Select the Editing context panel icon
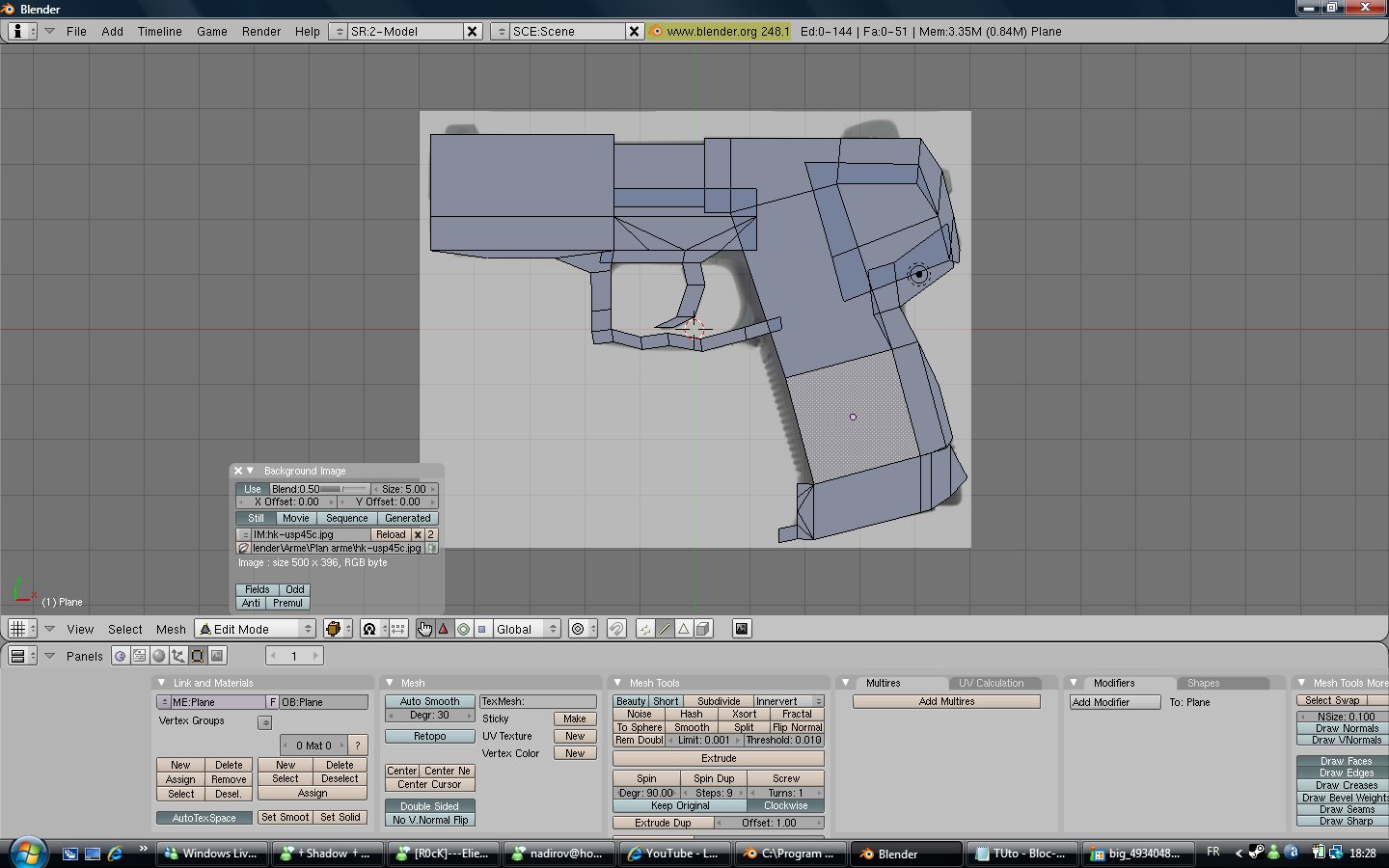This screenshot has height=868, width=1389. (x=198, y=656)
